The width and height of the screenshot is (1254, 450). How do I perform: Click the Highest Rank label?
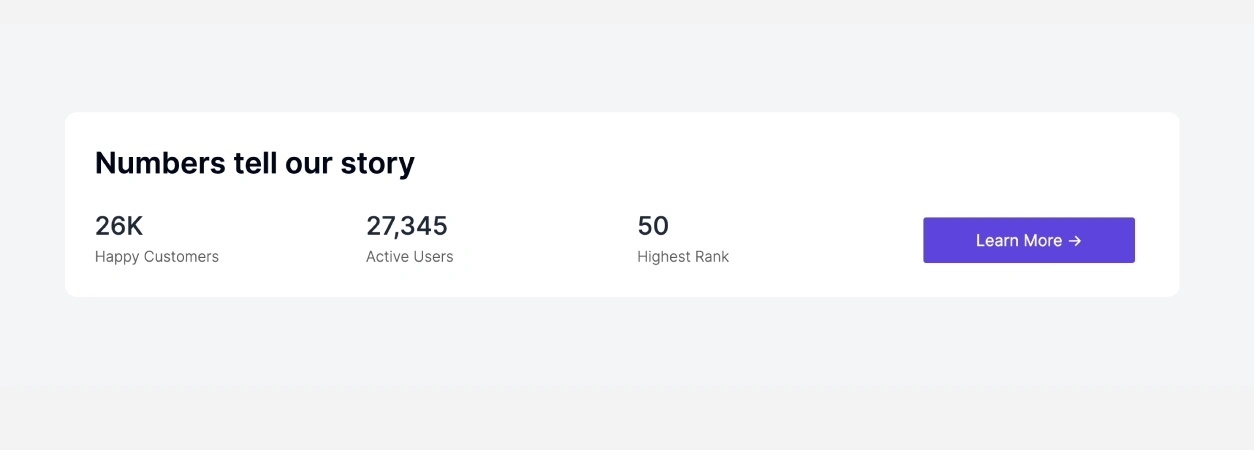click(x=683, y=257)
